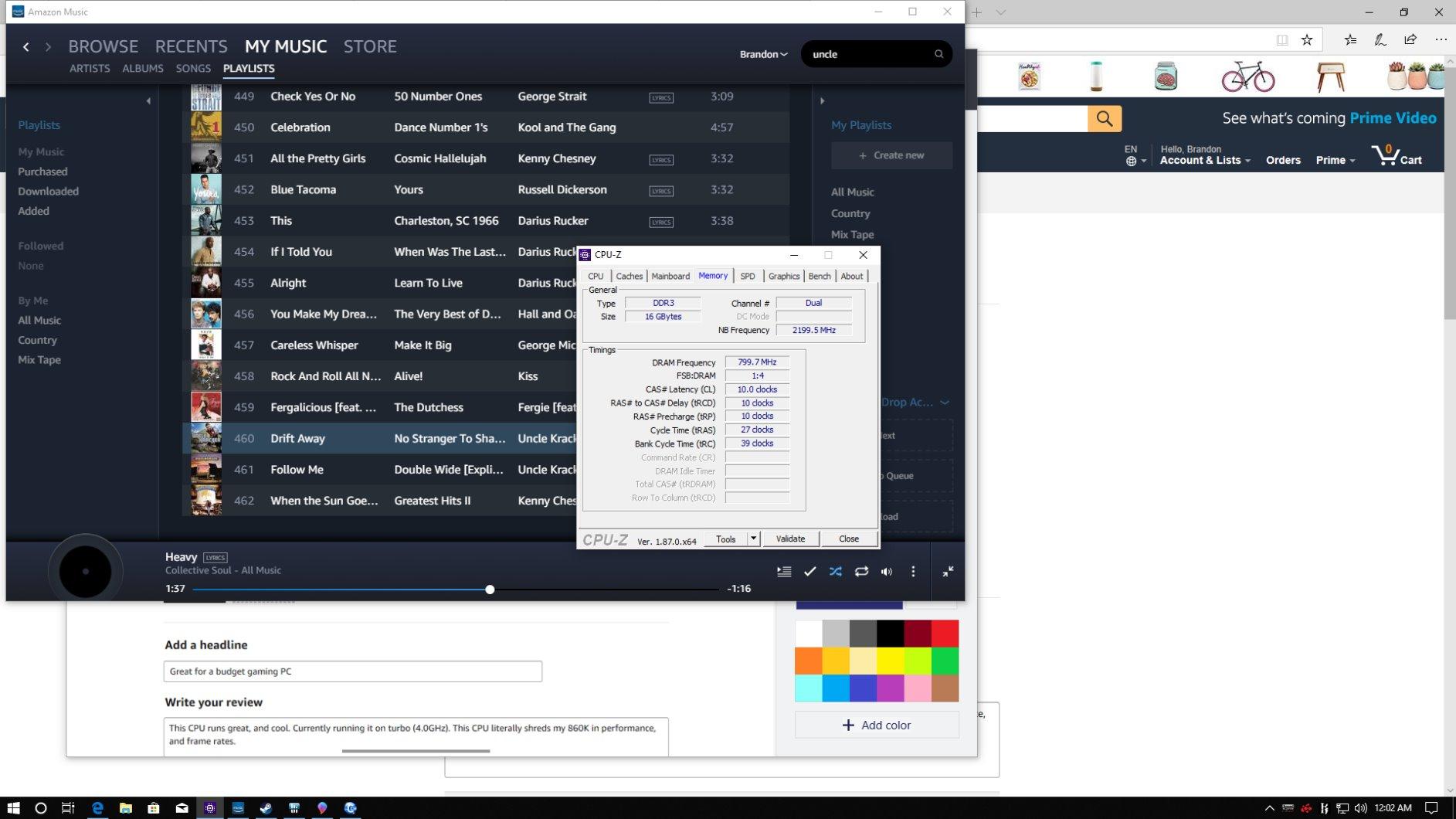The image size is (1456, 819).
Task: Switch to the RECENTS section
Action: click(191, 46)
